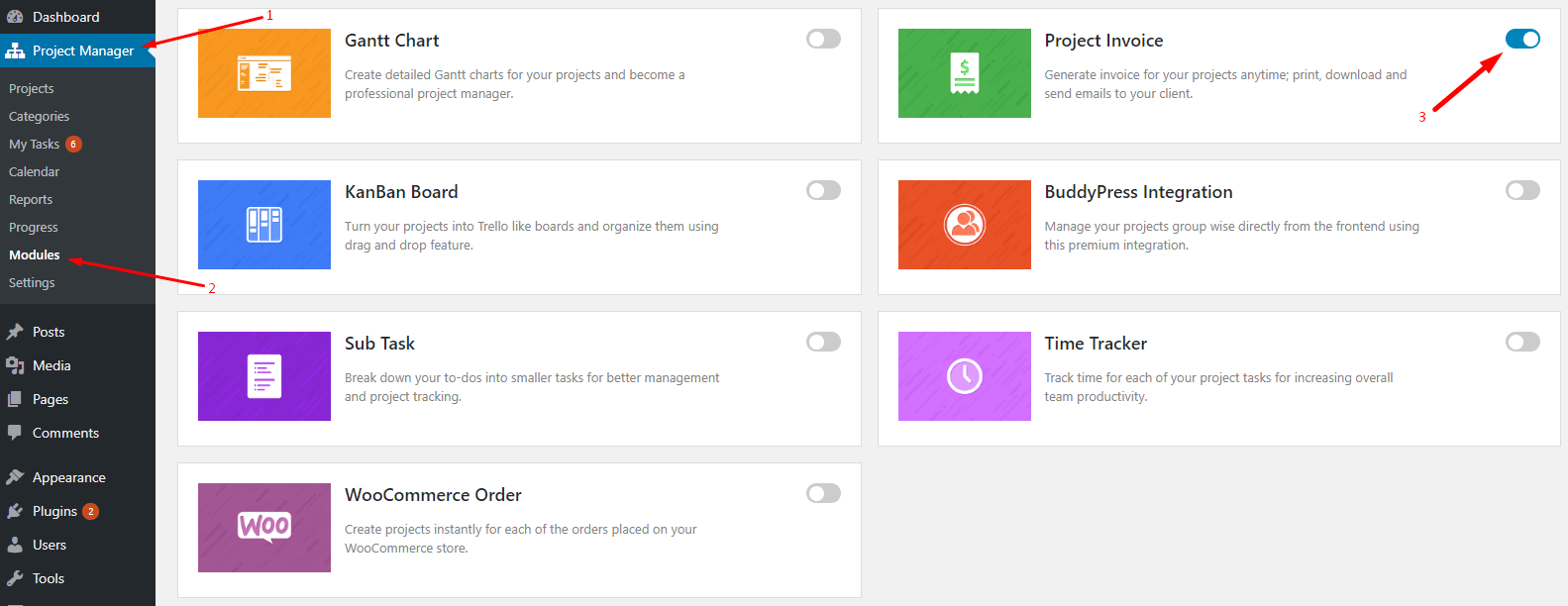The height and width of the screenshot is (606, 1568).
Task: Click the blue KanBan Board module icon
Action: (x=263, y=225)
